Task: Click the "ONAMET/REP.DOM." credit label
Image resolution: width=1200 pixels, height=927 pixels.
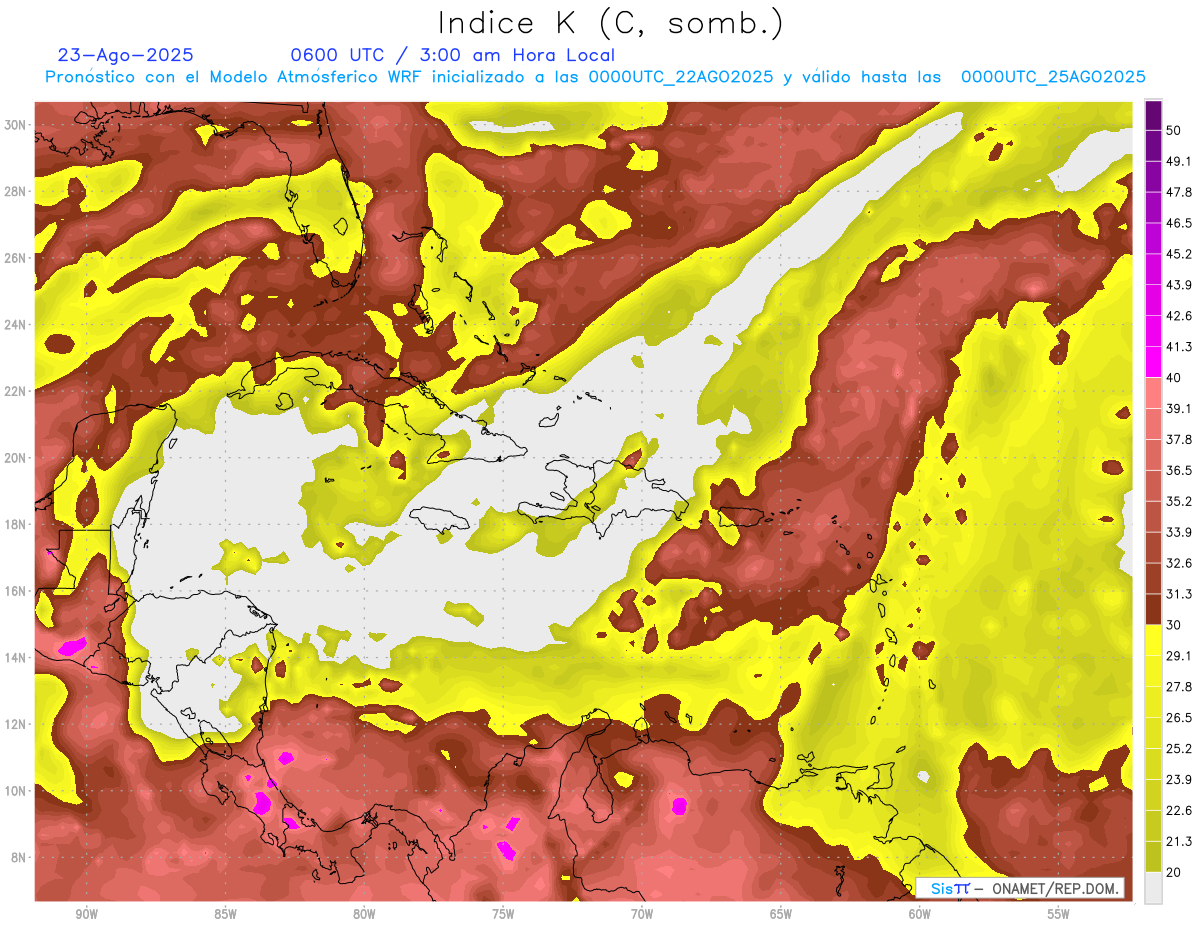Action: pyautogui.click(x=1056, y=888)
